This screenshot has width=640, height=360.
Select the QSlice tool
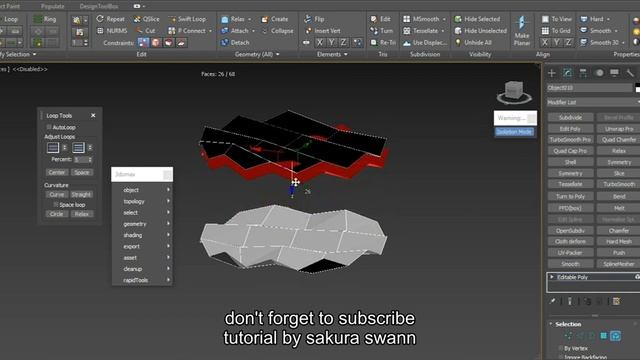click(146, 19)
